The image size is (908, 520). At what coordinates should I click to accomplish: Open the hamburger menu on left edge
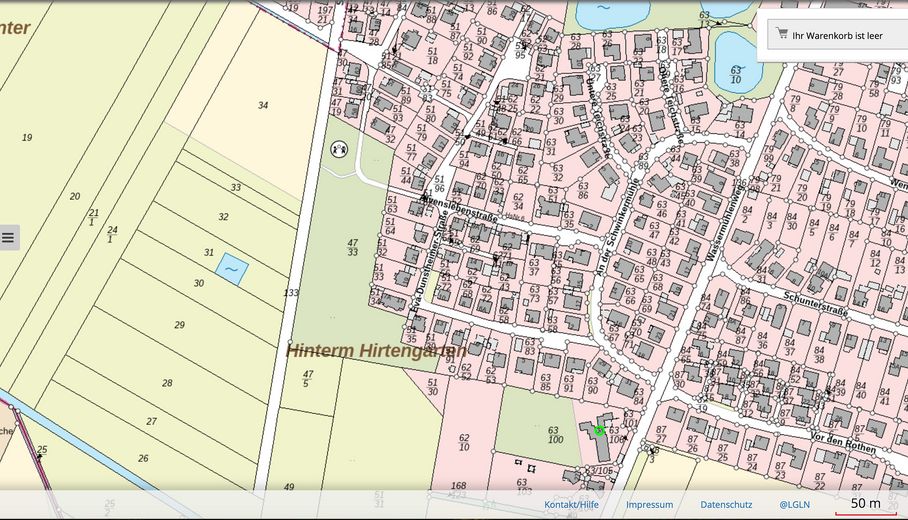[8, 237]
